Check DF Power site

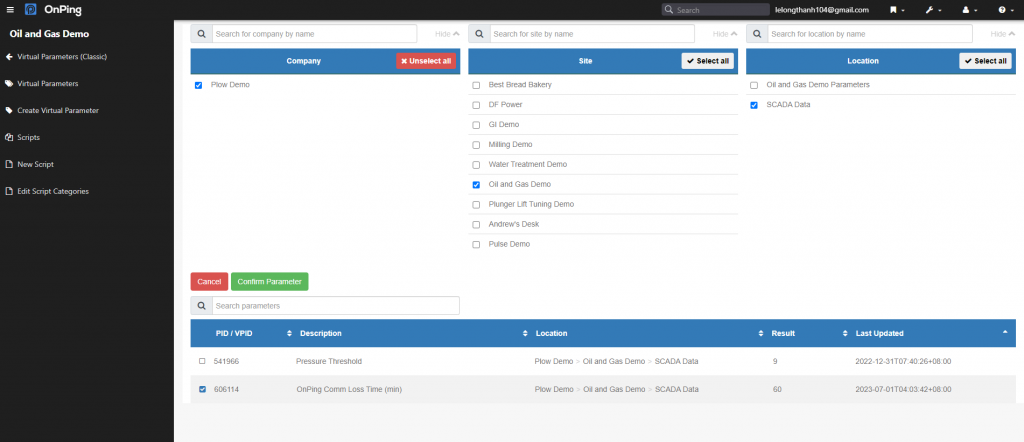[x=476, y=105]
